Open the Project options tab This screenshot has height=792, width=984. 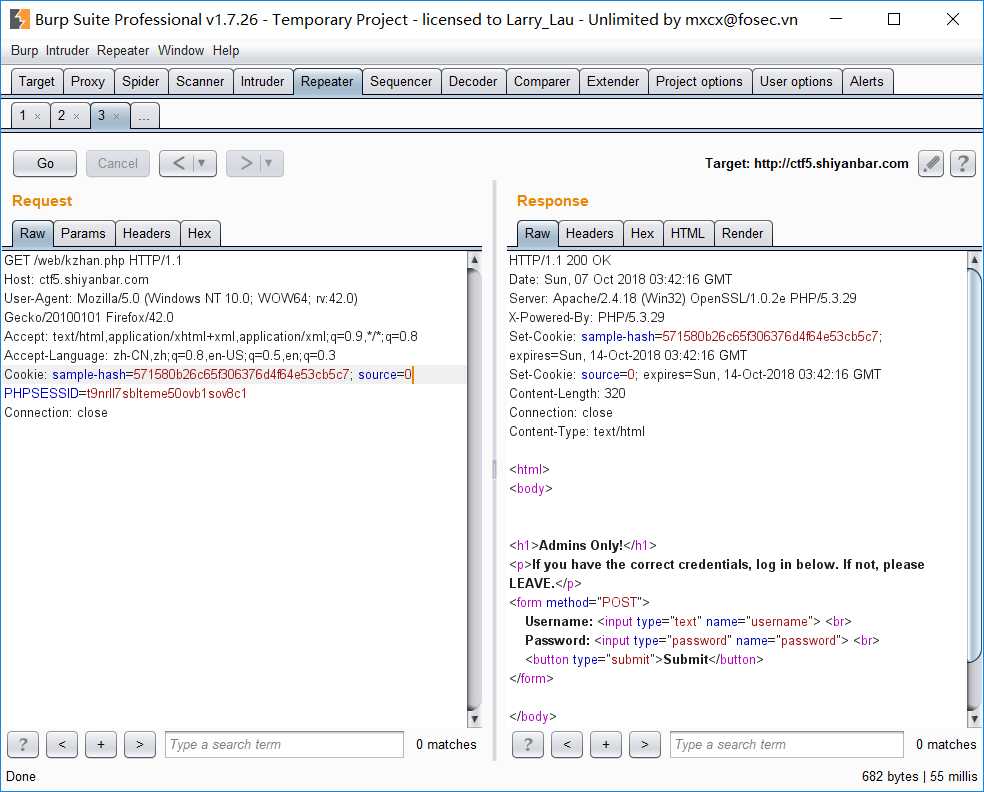(699, 82)
